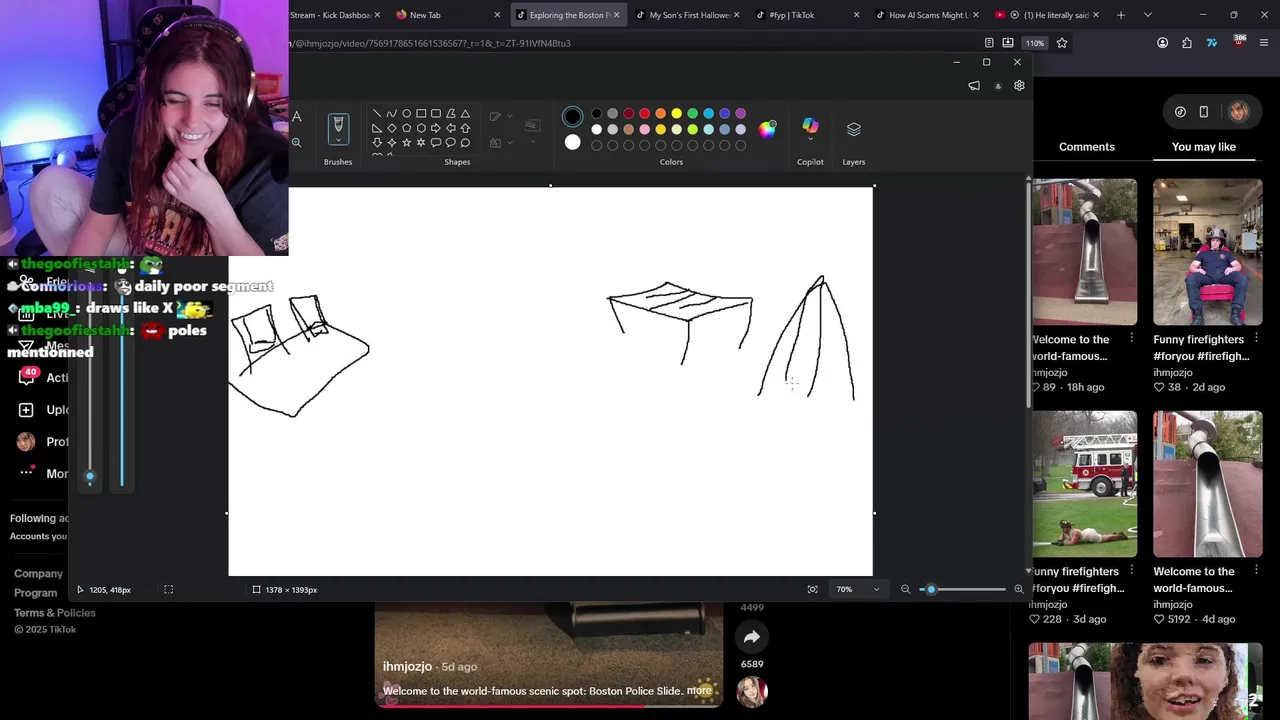The image size is (1280, 720).
Task: Switch to My Son's First Halloween tab
Action: 687,15
